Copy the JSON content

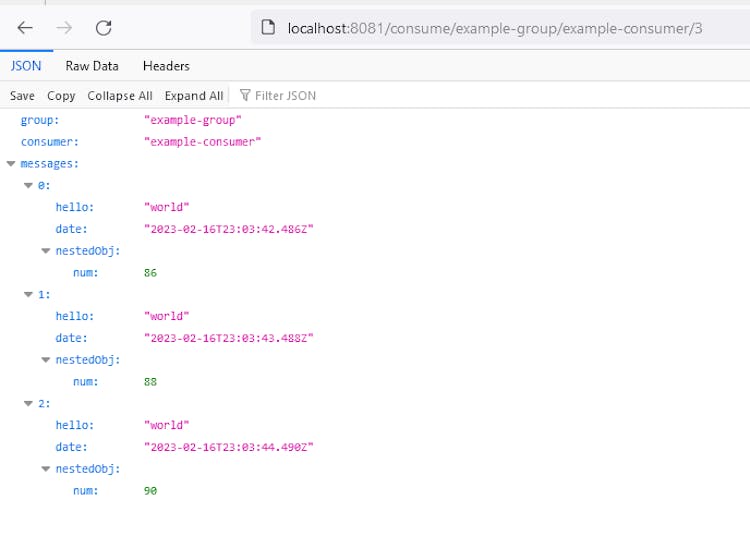pos(61,96)
